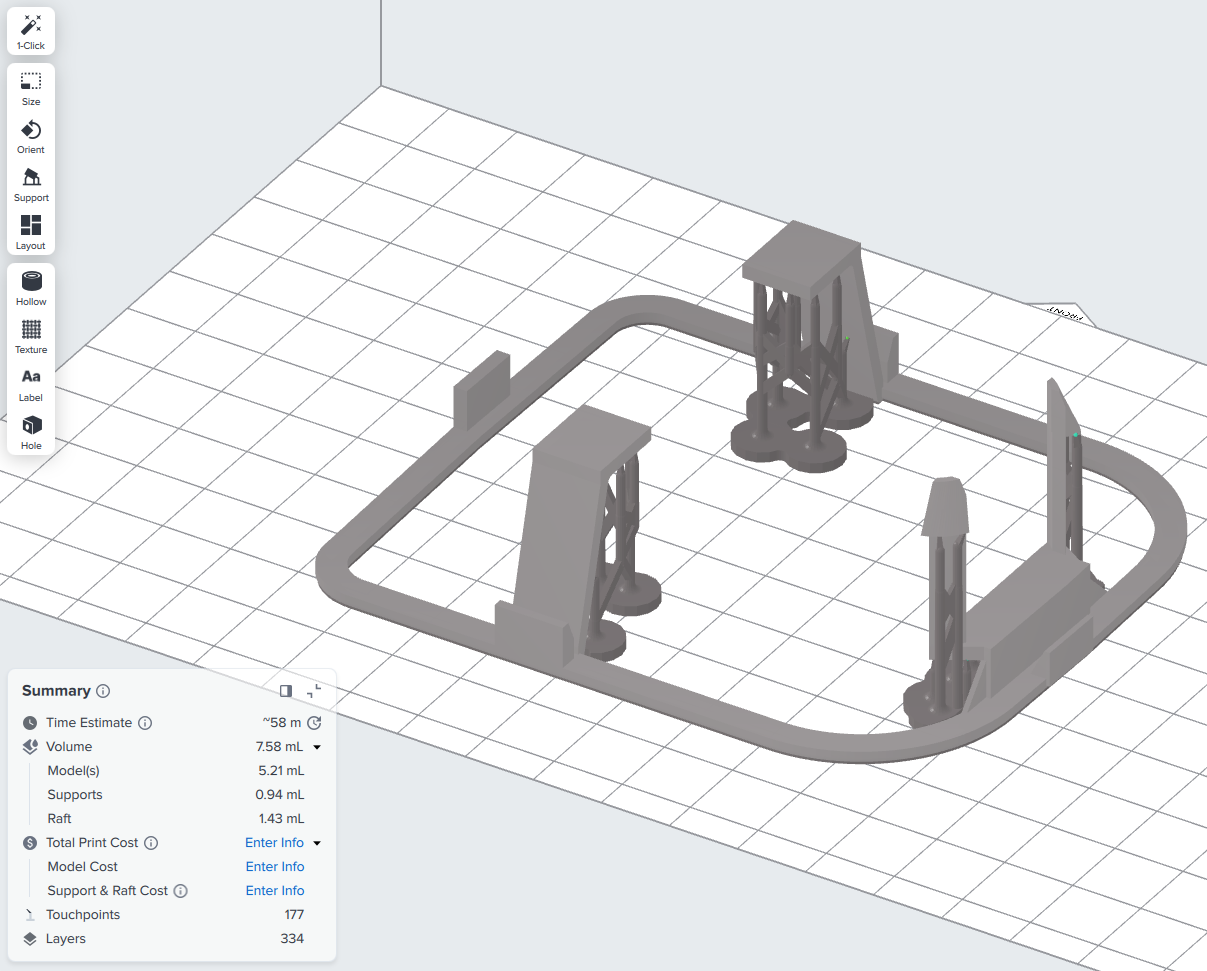
Task: Click the 7.58 mL volume value
Action: pyautogui.click(x=280, y=747)
